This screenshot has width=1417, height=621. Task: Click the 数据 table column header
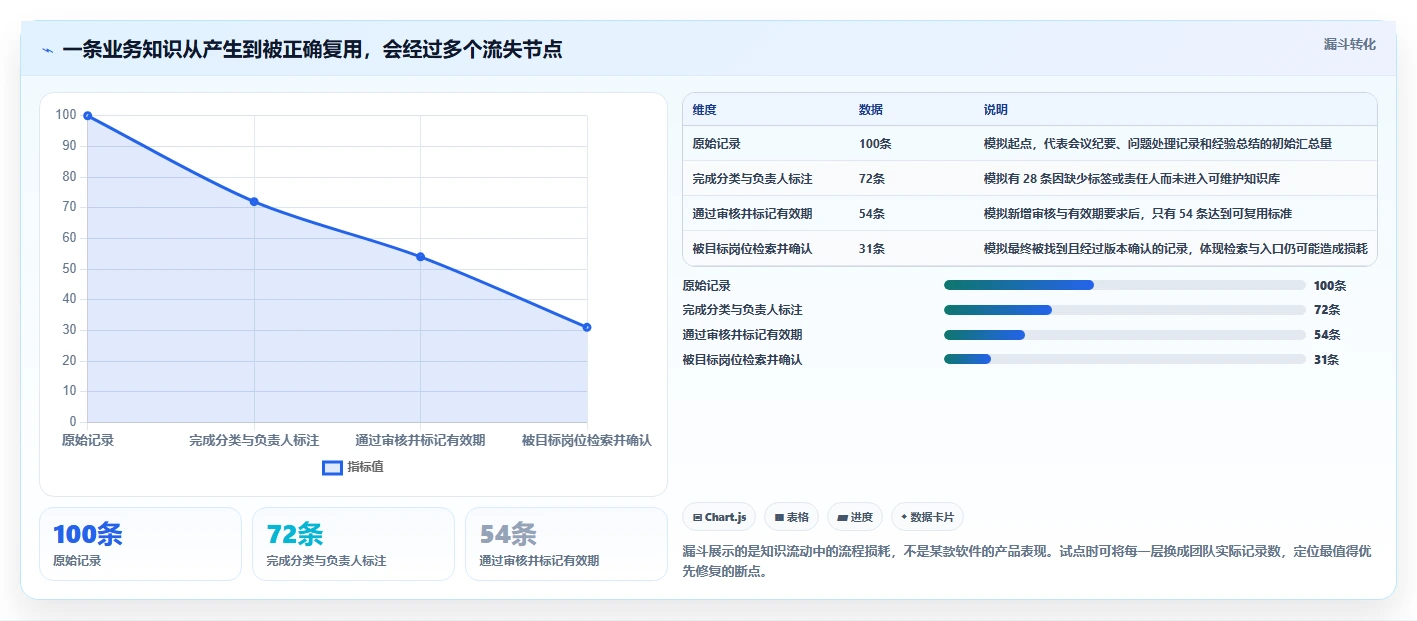(x=871, y=110)
